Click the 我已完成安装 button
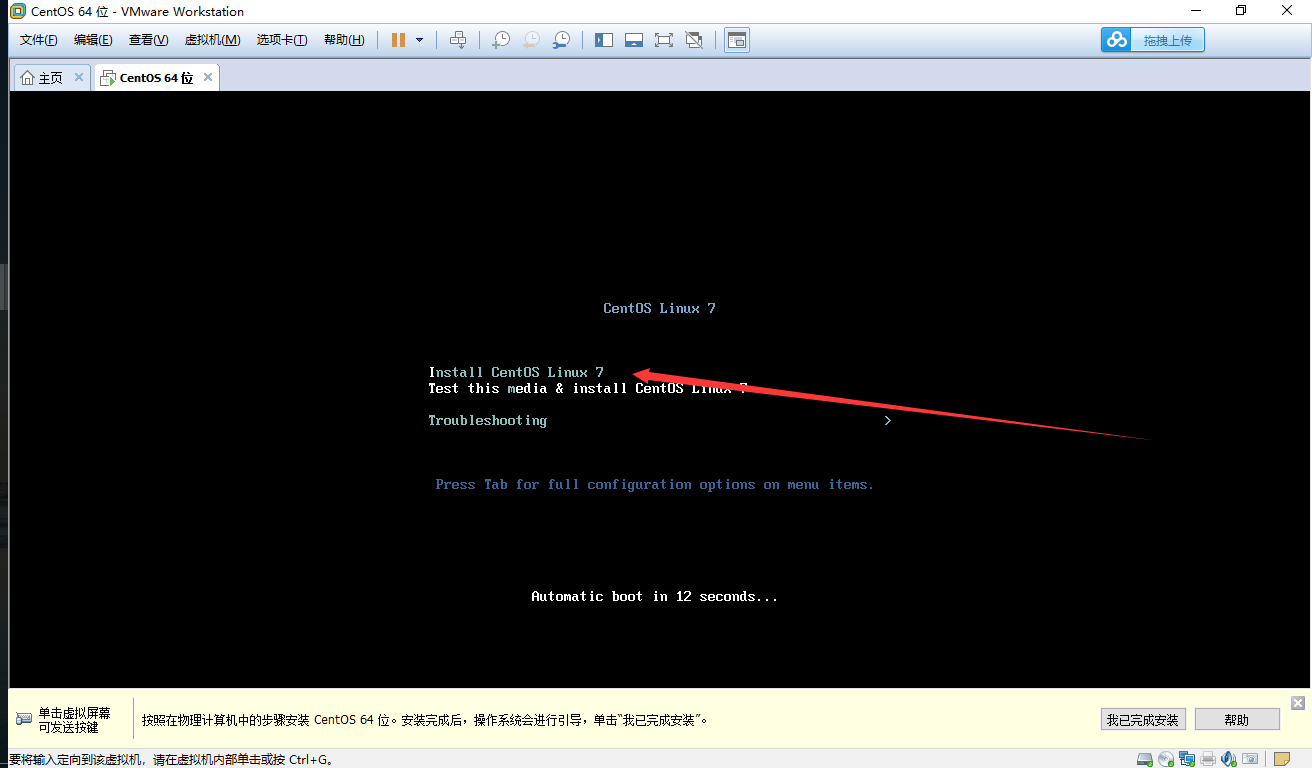Image resolution: width=1312 pixels, height=768 pixels. [x=1142, y=719]
